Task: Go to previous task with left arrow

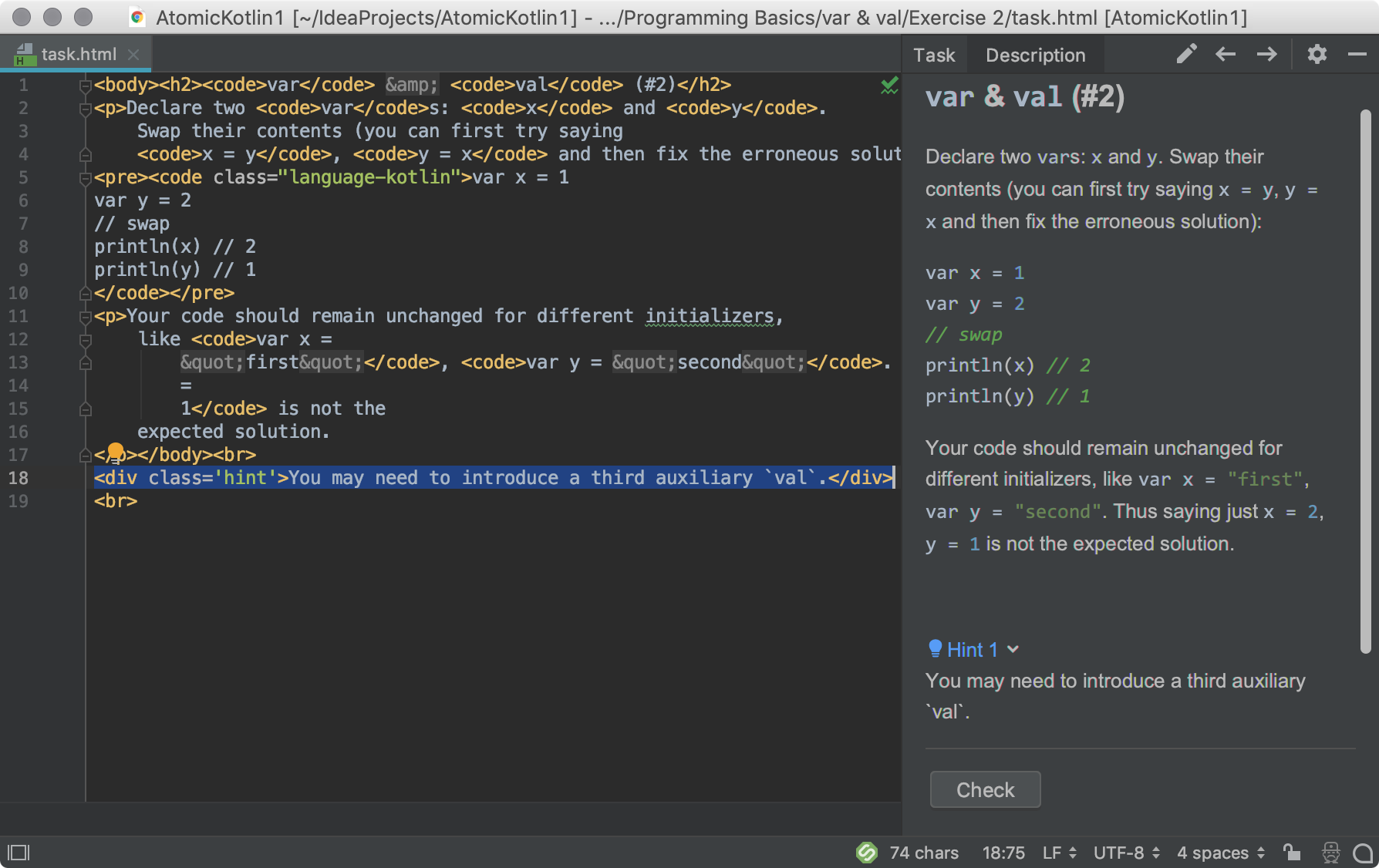Action: point(1226,54)
